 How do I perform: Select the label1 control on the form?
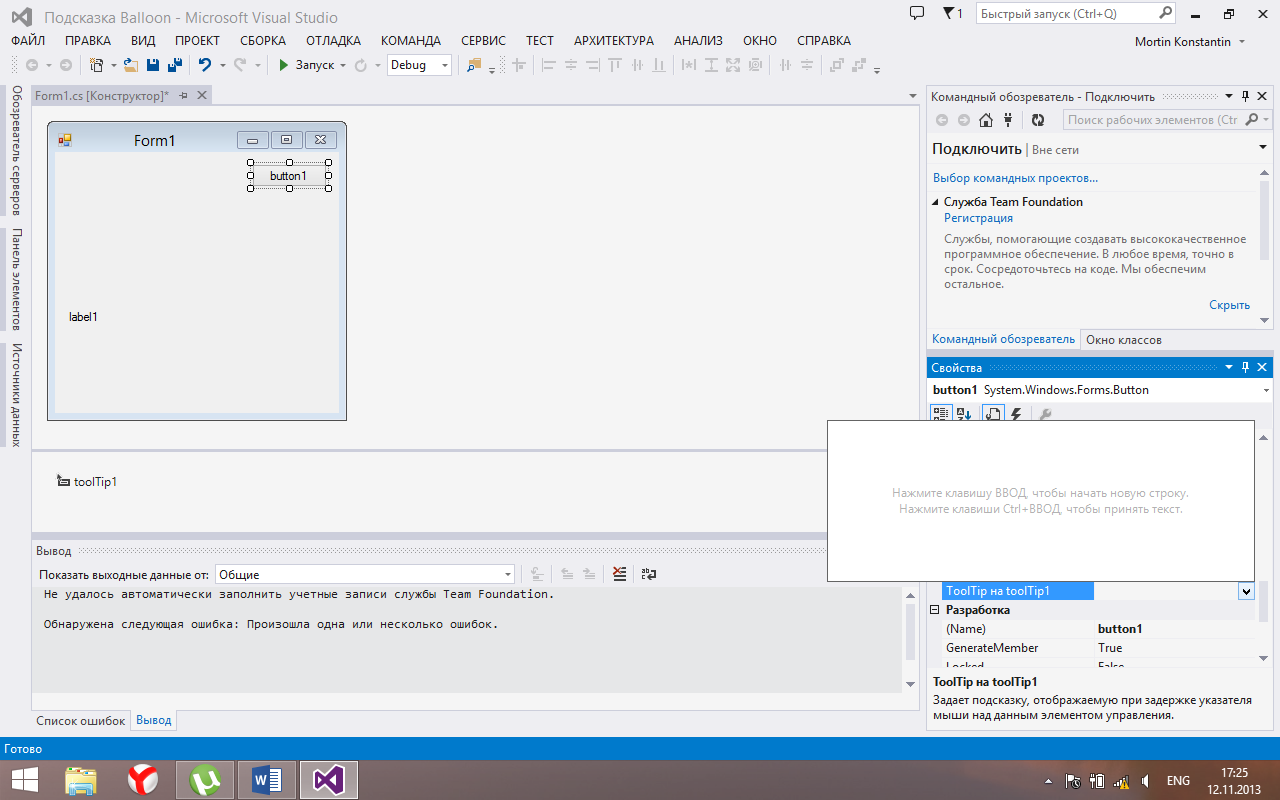coord(83,317)
